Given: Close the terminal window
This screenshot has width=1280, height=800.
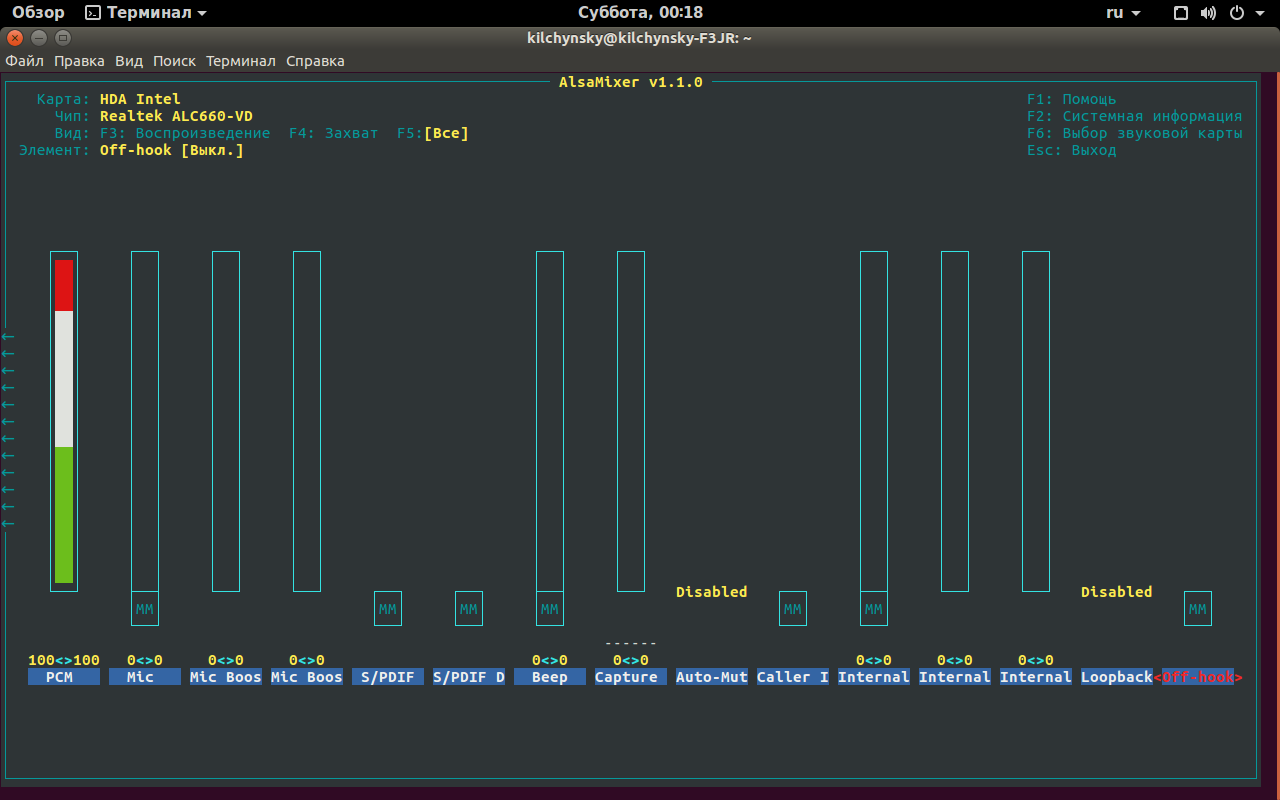Looking at the screenshot, I should coord(15,38).
